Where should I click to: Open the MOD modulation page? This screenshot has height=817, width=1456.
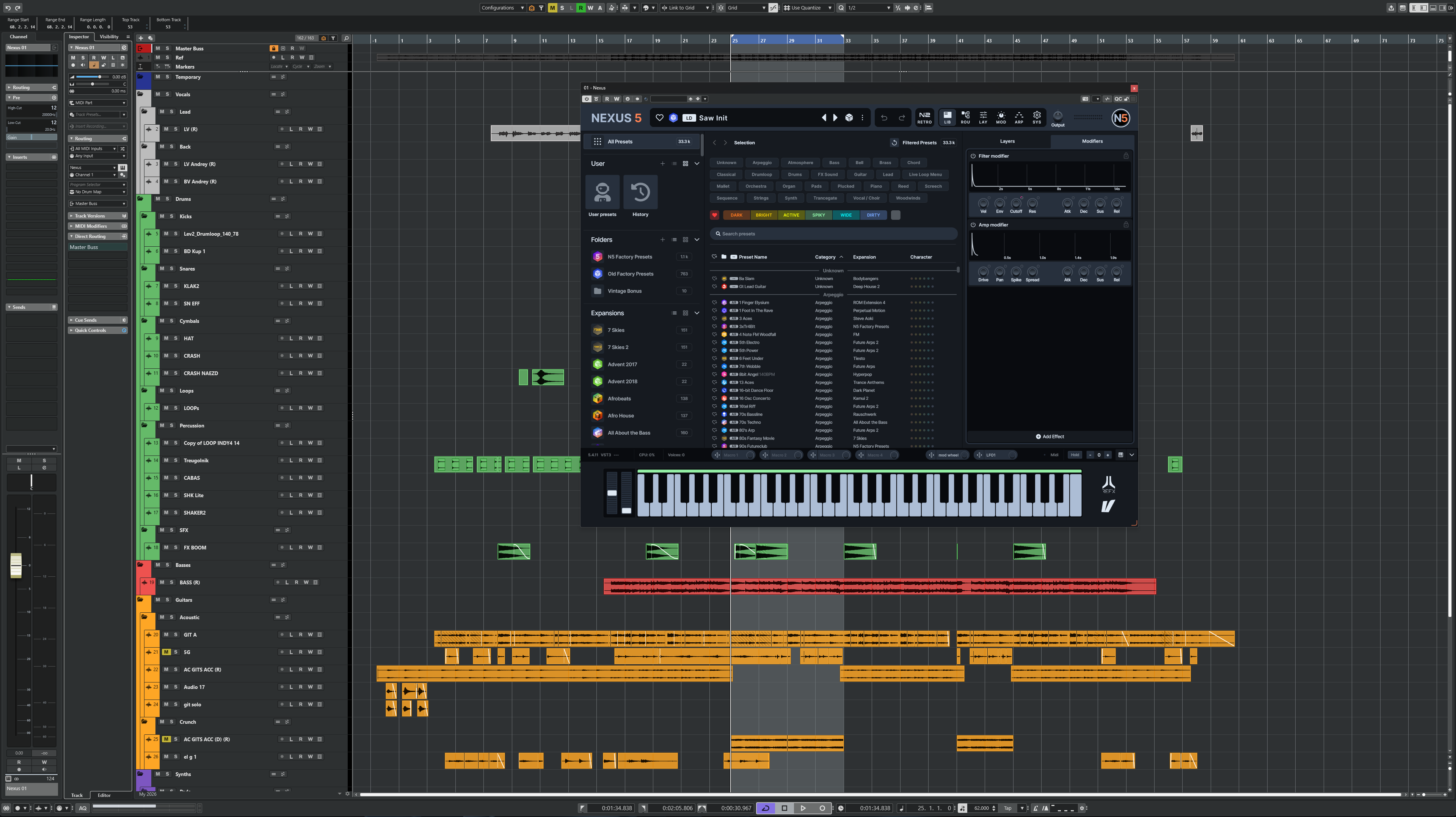[1001, 117]
